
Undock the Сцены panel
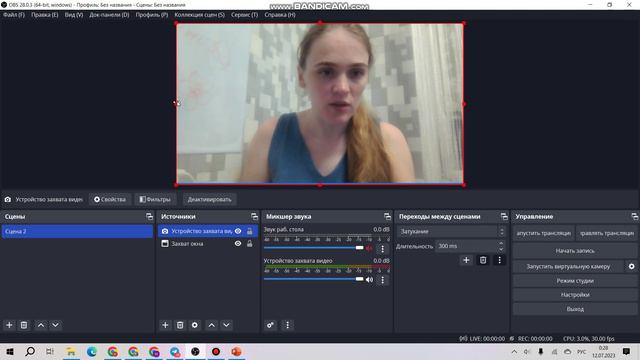click(x=149, y=216)
